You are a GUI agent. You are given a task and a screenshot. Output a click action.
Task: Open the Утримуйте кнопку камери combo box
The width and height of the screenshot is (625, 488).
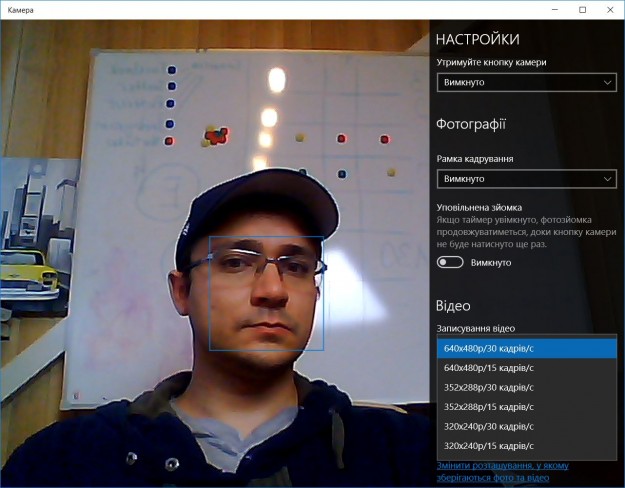[526, 82]
